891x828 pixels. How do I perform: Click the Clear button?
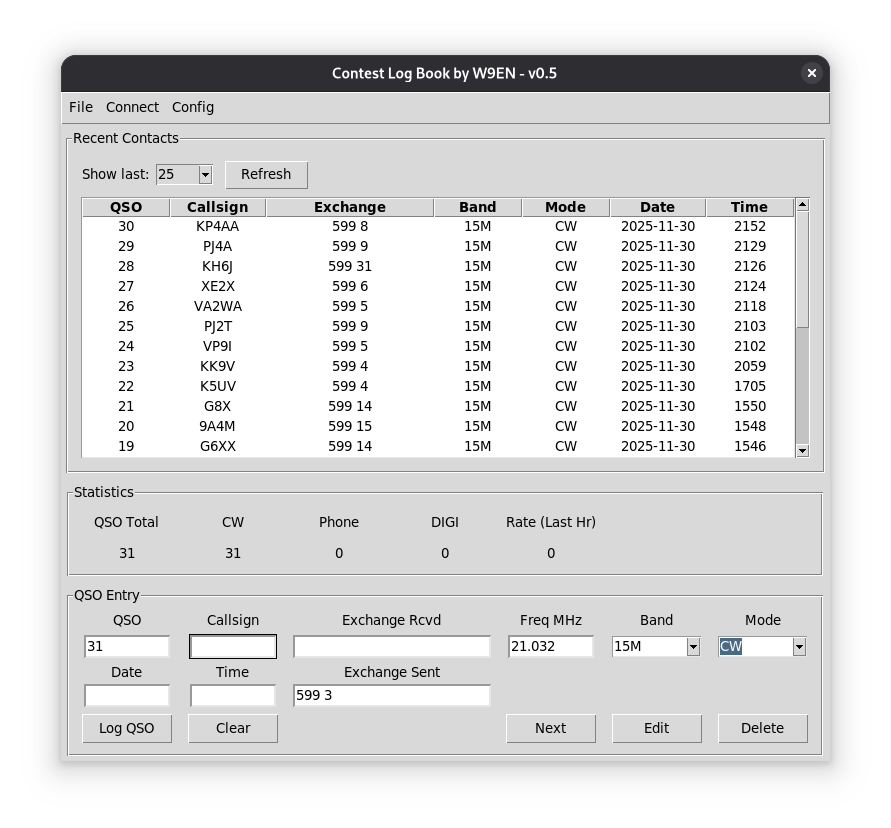(x=233, y=729)
